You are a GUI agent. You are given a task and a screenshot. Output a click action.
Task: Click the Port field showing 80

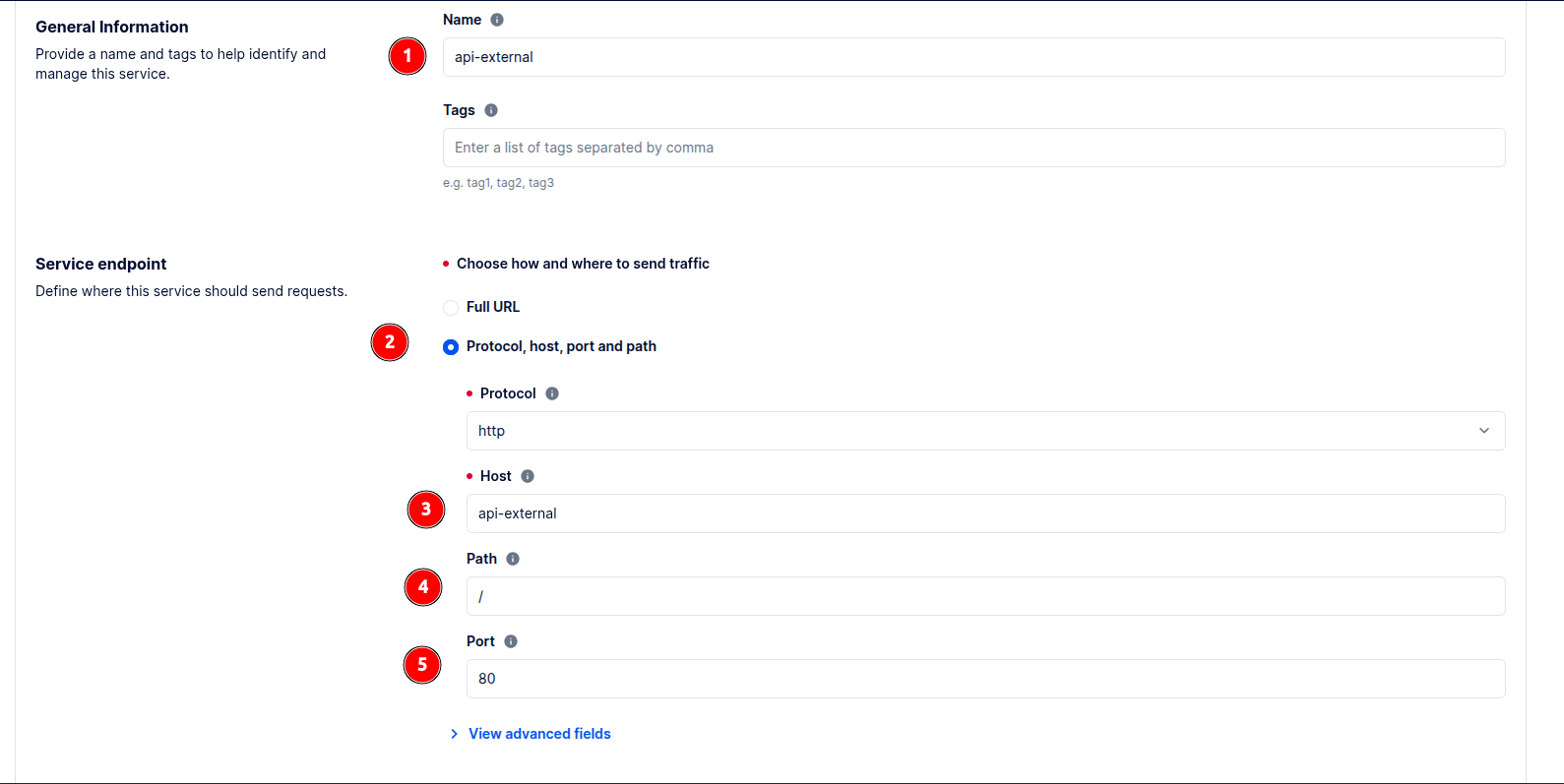tap(985, 679)
